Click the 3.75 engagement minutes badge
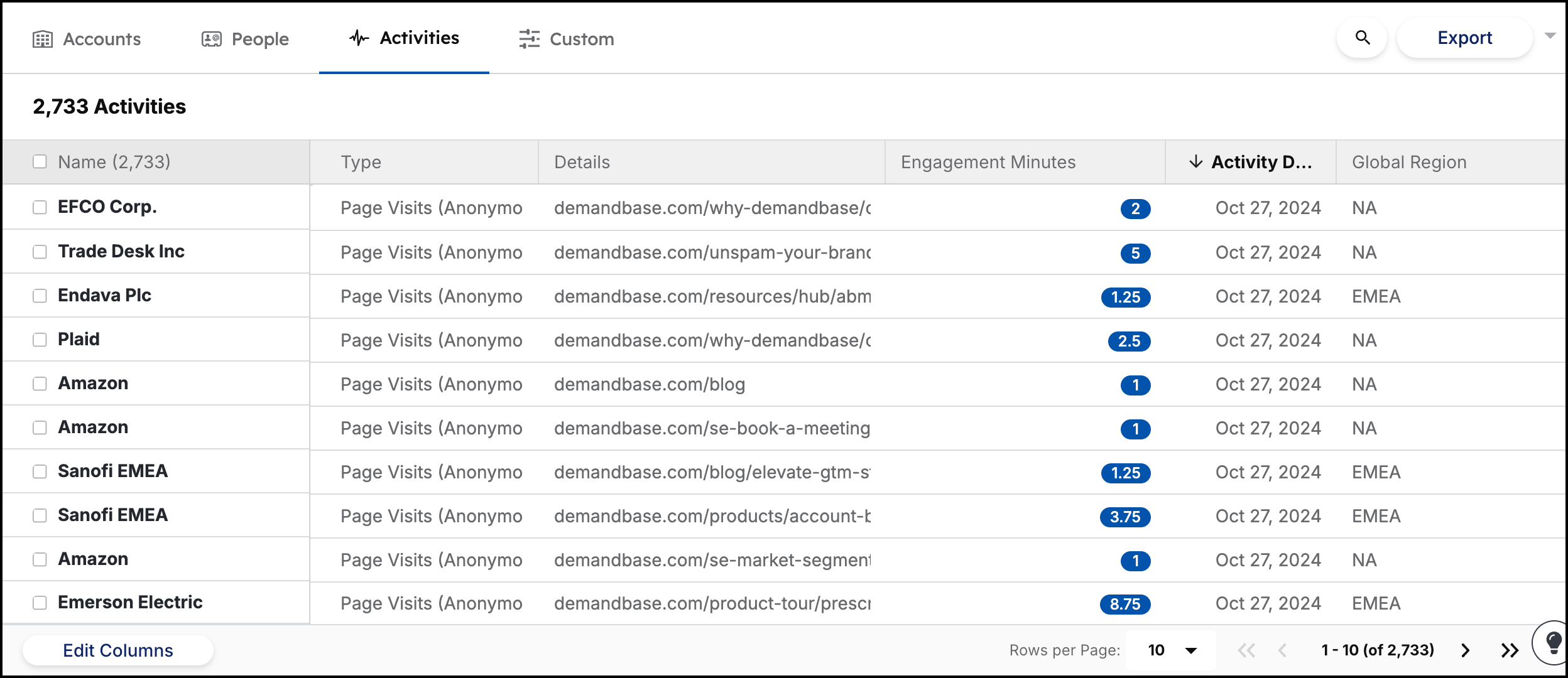Screen dimensions: 1568x678 tap(1125, 517)
